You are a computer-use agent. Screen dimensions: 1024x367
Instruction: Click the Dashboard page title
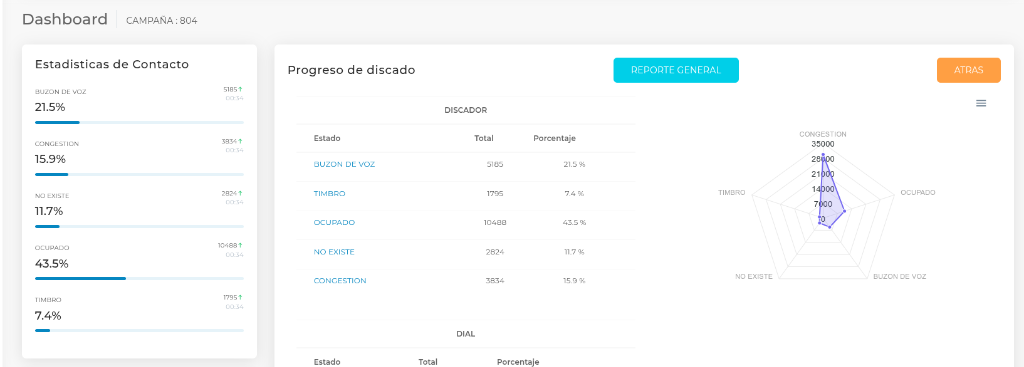coord(65,20)
